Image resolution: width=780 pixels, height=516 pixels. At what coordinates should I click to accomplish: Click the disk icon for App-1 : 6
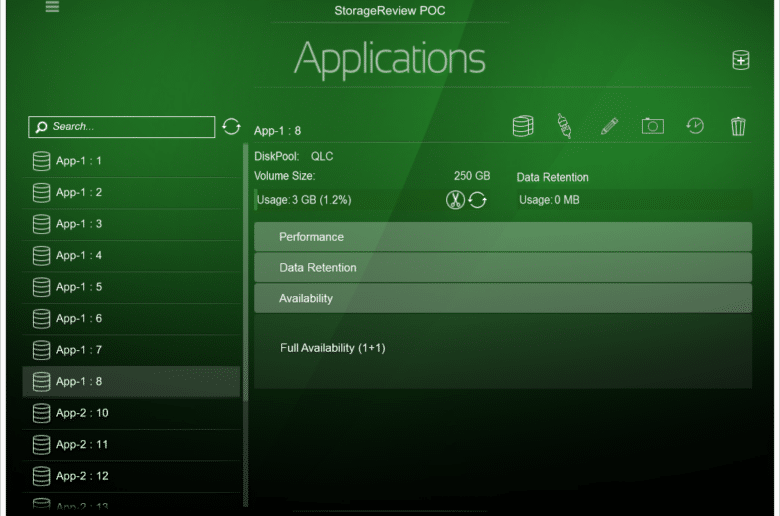click(x=41, y=318)
